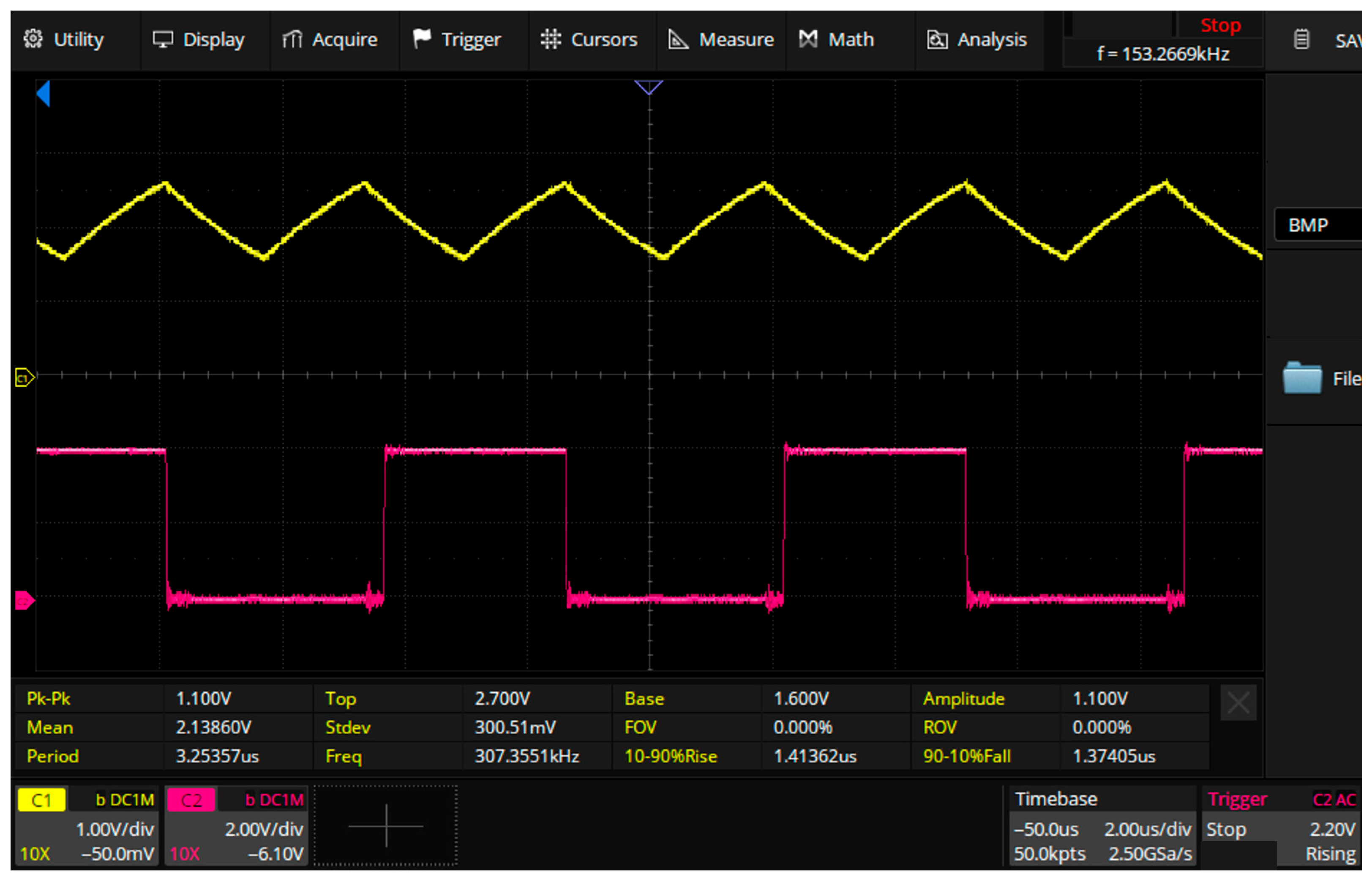
Task: Open the Trigger menu
Action: 464,40
